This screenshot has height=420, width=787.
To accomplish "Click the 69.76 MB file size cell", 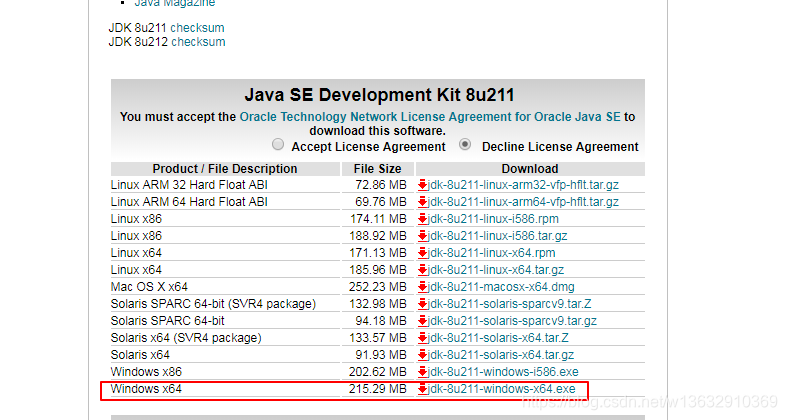I will [380, 202].
